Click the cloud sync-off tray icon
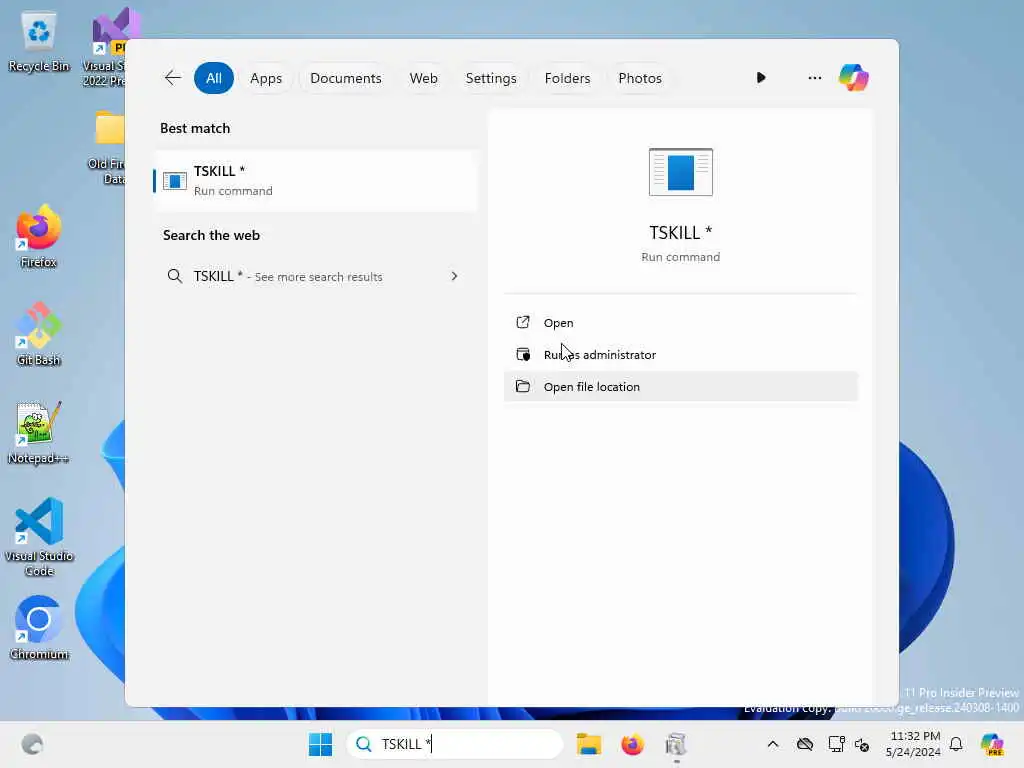This screenshot has height=768, width=1024. 805,744
